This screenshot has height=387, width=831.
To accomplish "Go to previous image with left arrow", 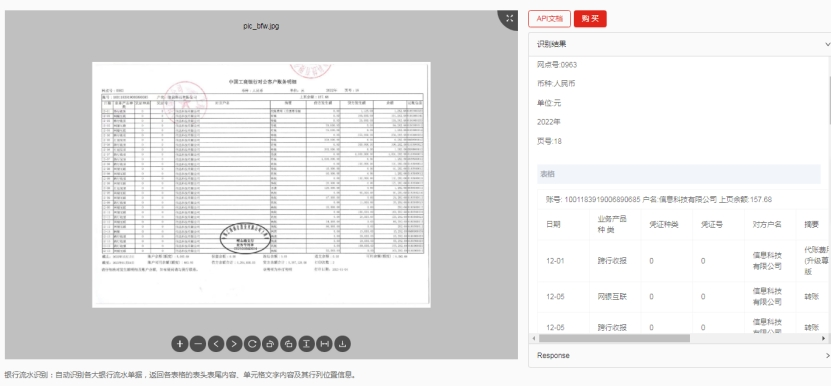I will coord(216,344).
